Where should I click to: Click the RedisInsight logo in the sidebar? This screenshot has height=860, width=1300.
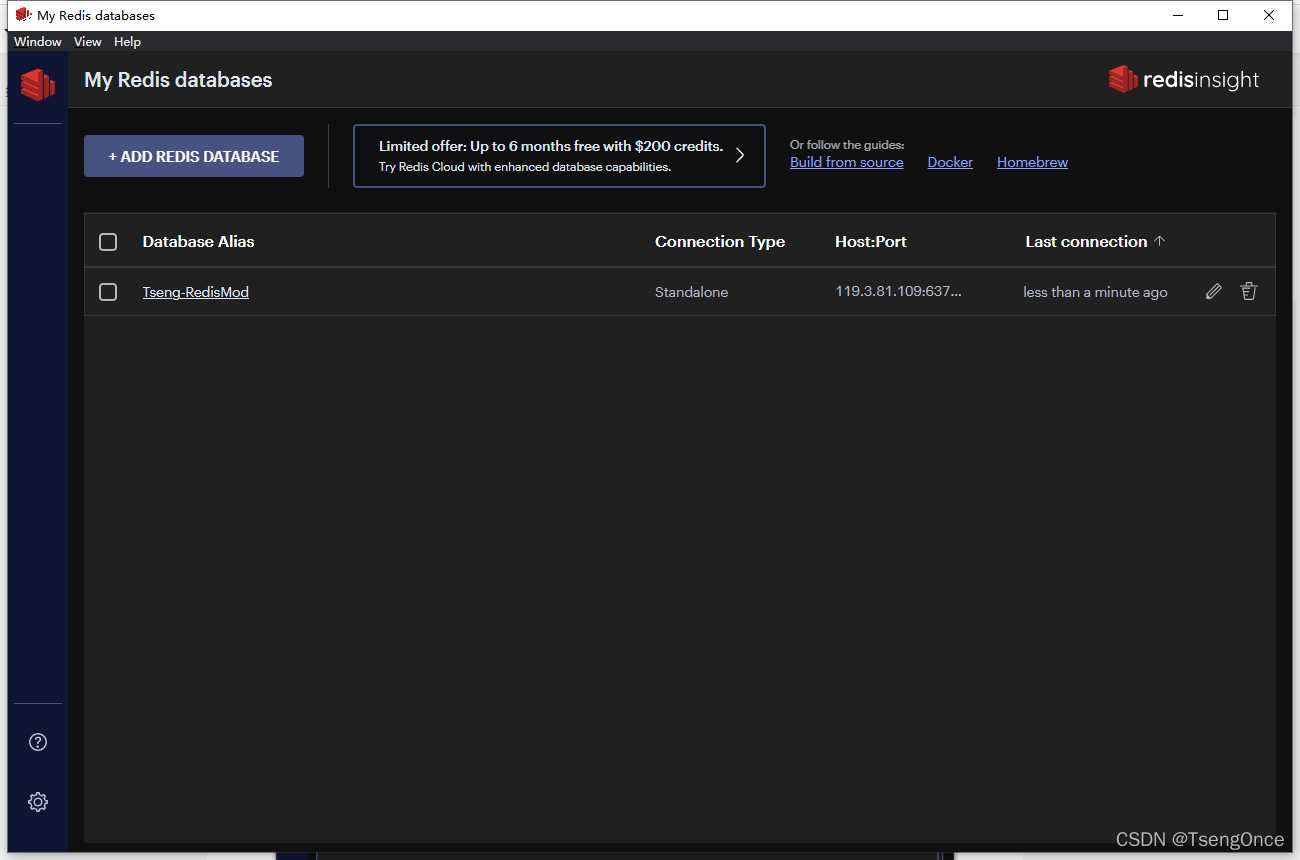click(x=37, y=85)
